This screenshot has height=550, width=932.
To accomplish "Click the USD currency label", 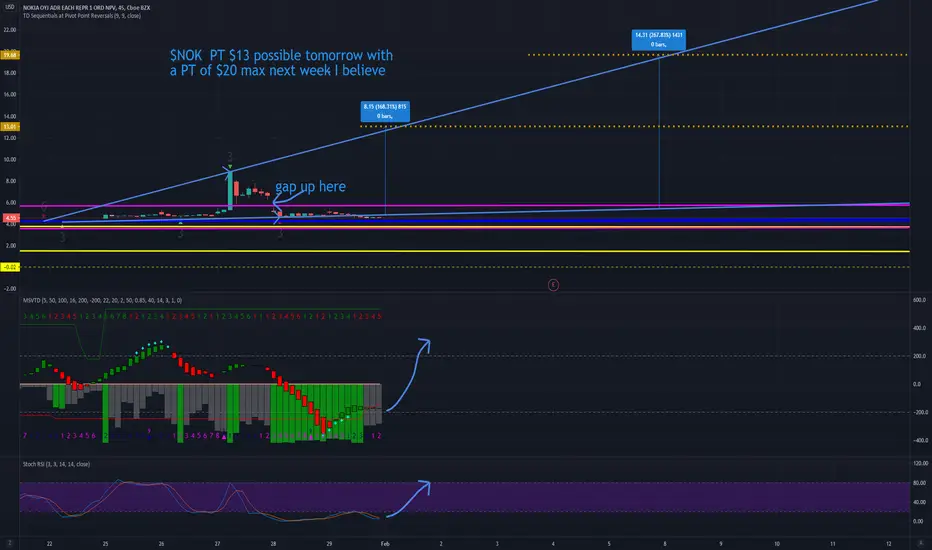I will coord(10,7).
